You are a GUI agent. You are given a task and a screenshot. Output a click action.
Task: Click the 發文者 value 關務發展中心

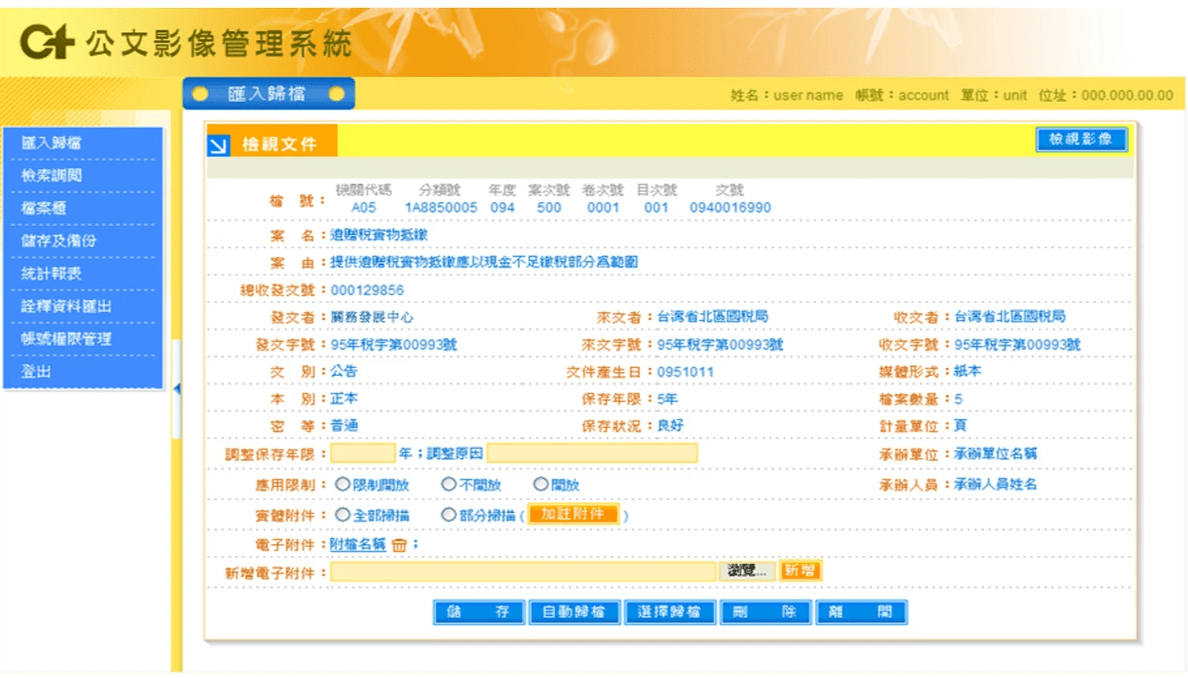pos(372,317)
